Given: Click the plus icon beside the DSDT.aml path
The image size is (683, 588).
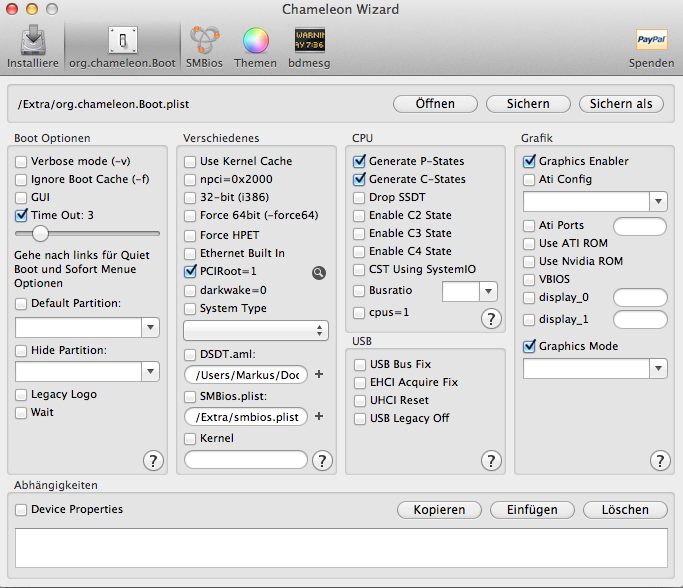Looking at the screenshot, I should click(x=319, y=374).
